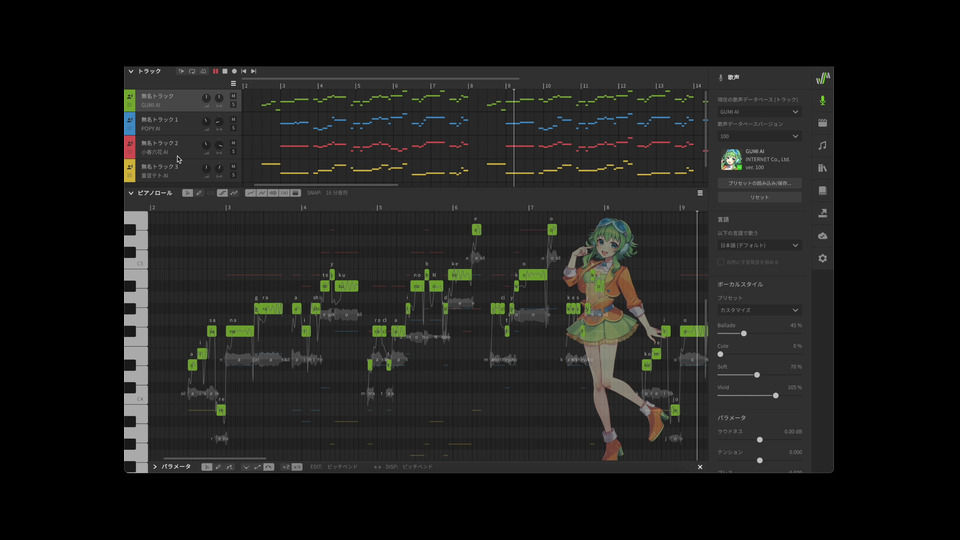Click the VOCALOID logo at the sidebar top
Screen dimensions: 960x540
tap(823, 78)
